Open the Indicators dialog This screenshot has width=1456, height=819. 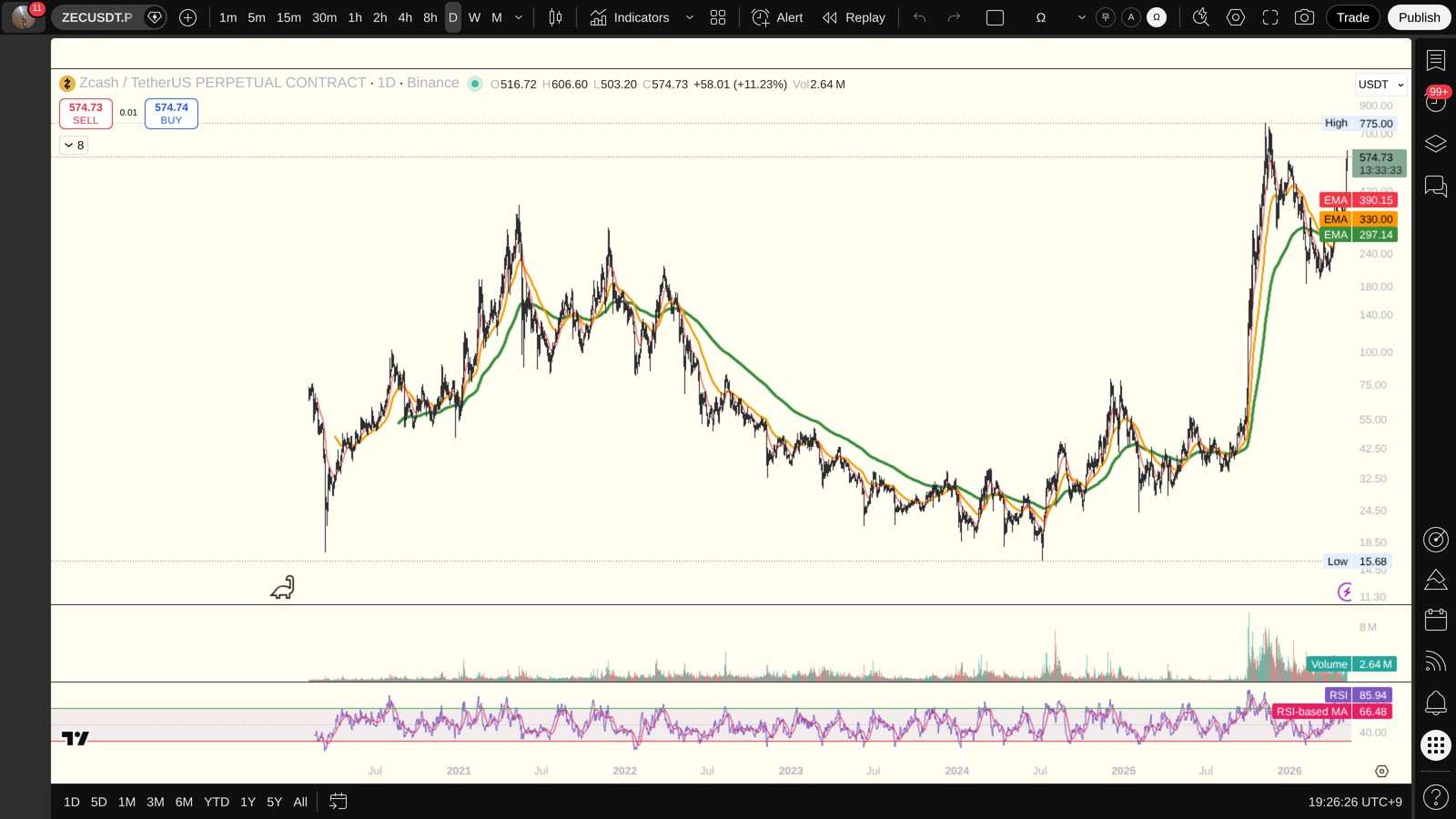click(x=630, y=17)
